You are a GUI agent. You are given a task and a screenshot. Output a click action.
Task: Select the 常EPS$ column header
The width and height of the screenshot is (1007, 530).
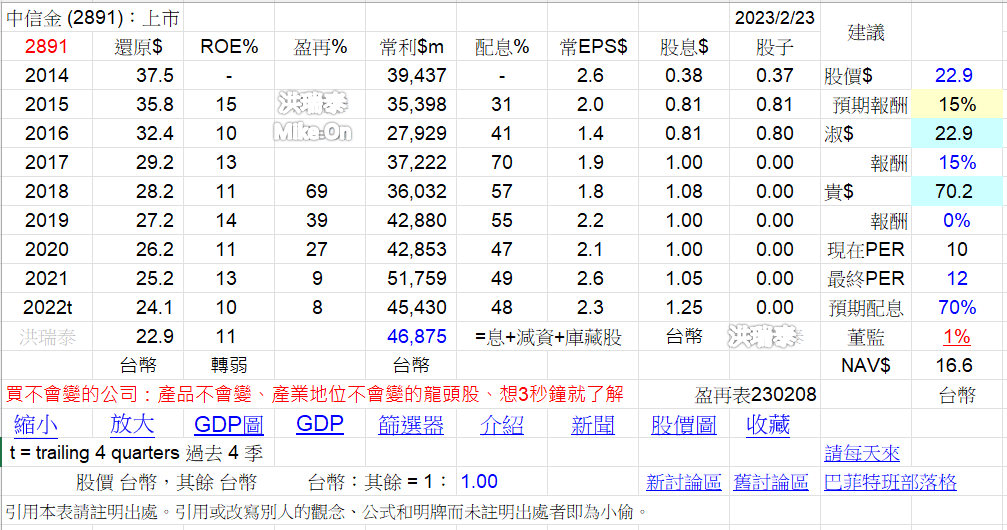(x=593, y=47)
